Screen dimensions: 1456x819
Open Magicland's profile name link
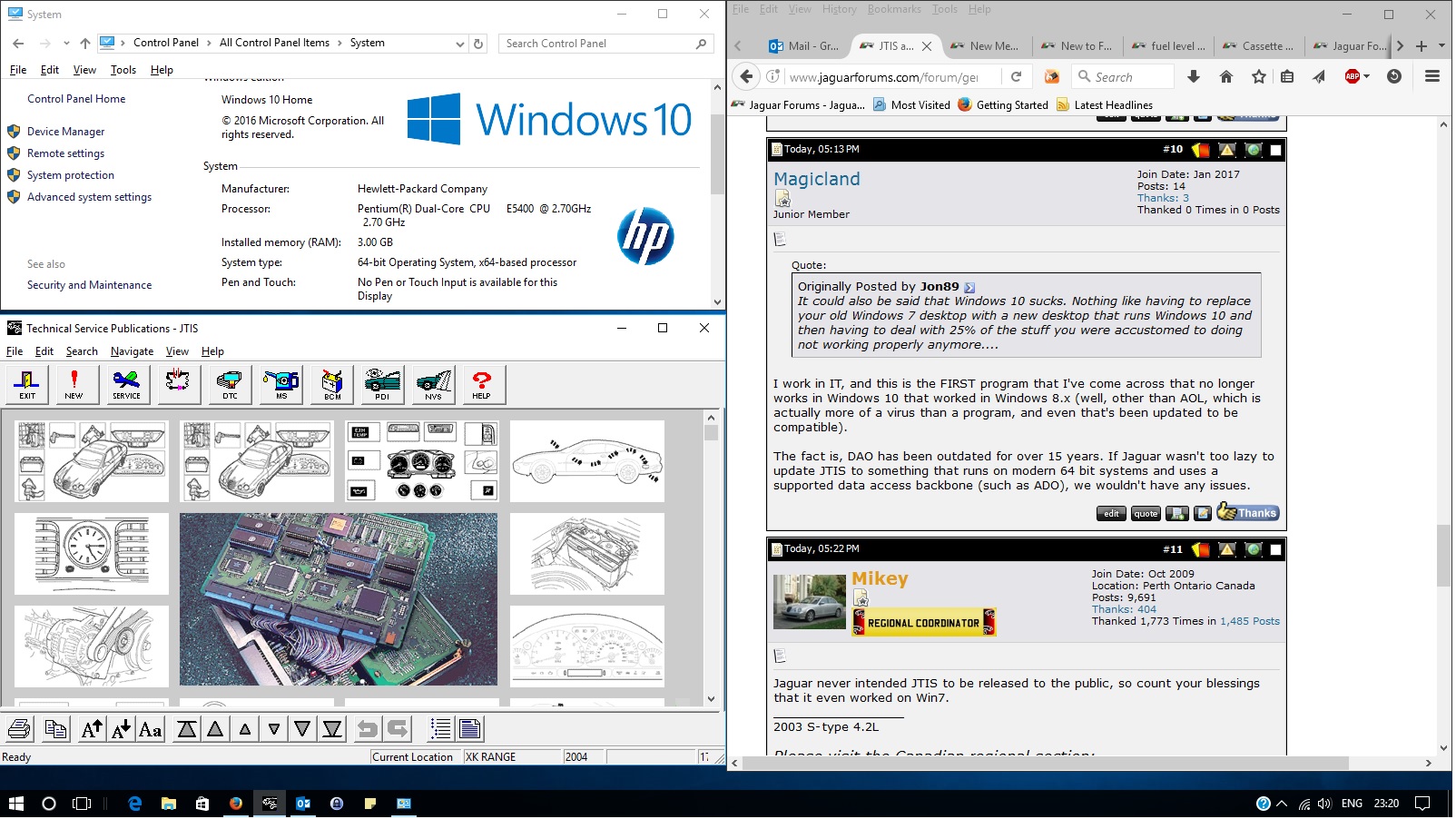[x=817, y=179]
